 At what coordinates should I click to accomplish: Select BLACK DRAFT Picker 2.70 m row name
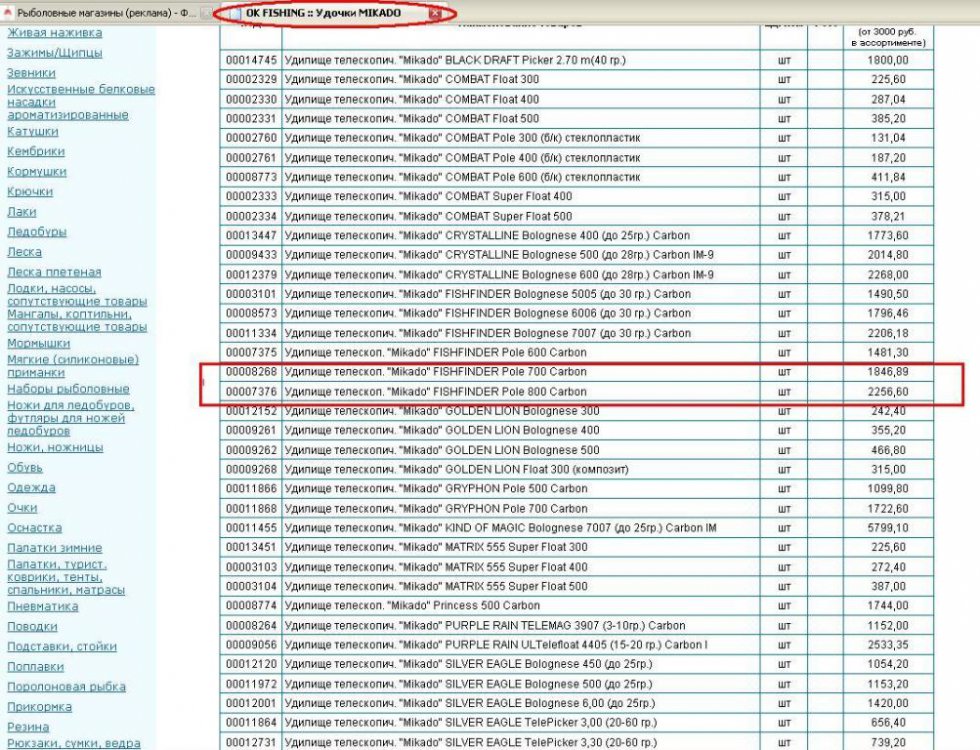click(x=455, y=60)
